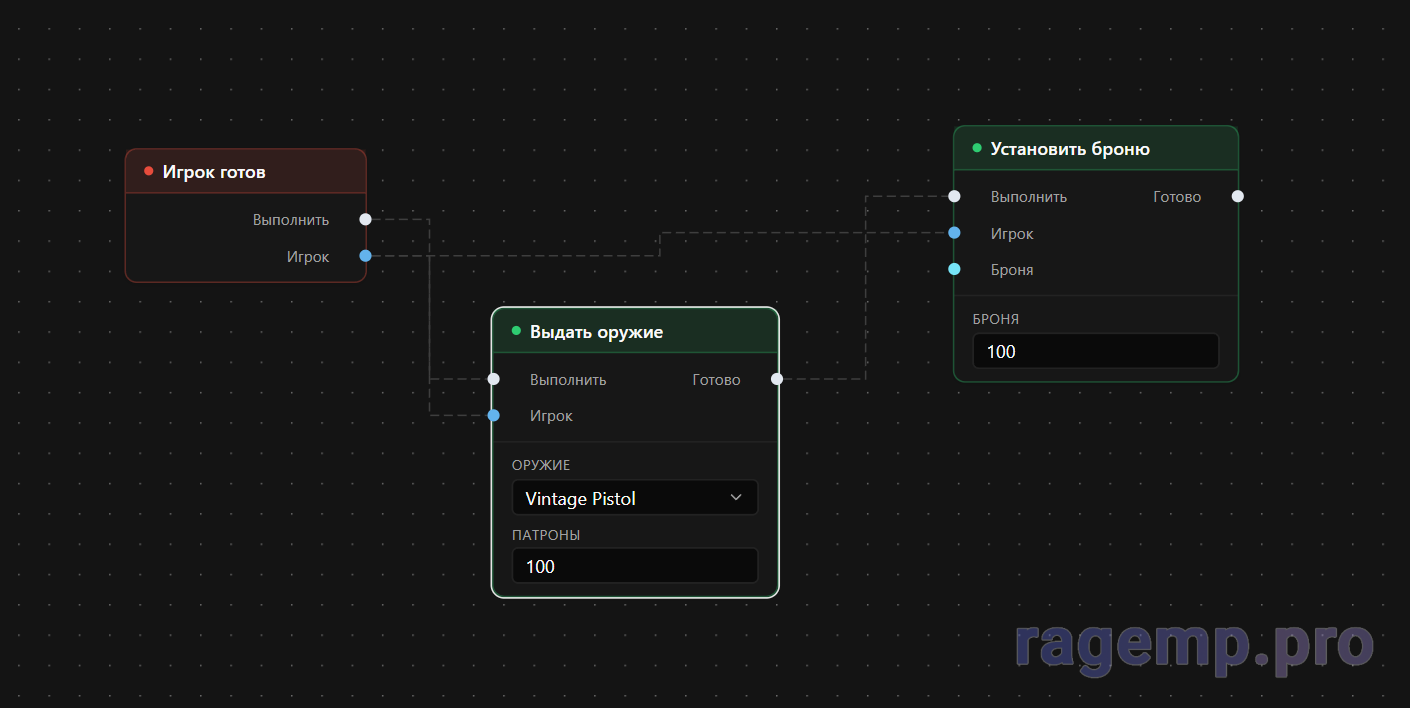Screen dimensions: 1410x708
Task: Click the blue Игрок output port on Игрок готов
Action: [365, 256]
